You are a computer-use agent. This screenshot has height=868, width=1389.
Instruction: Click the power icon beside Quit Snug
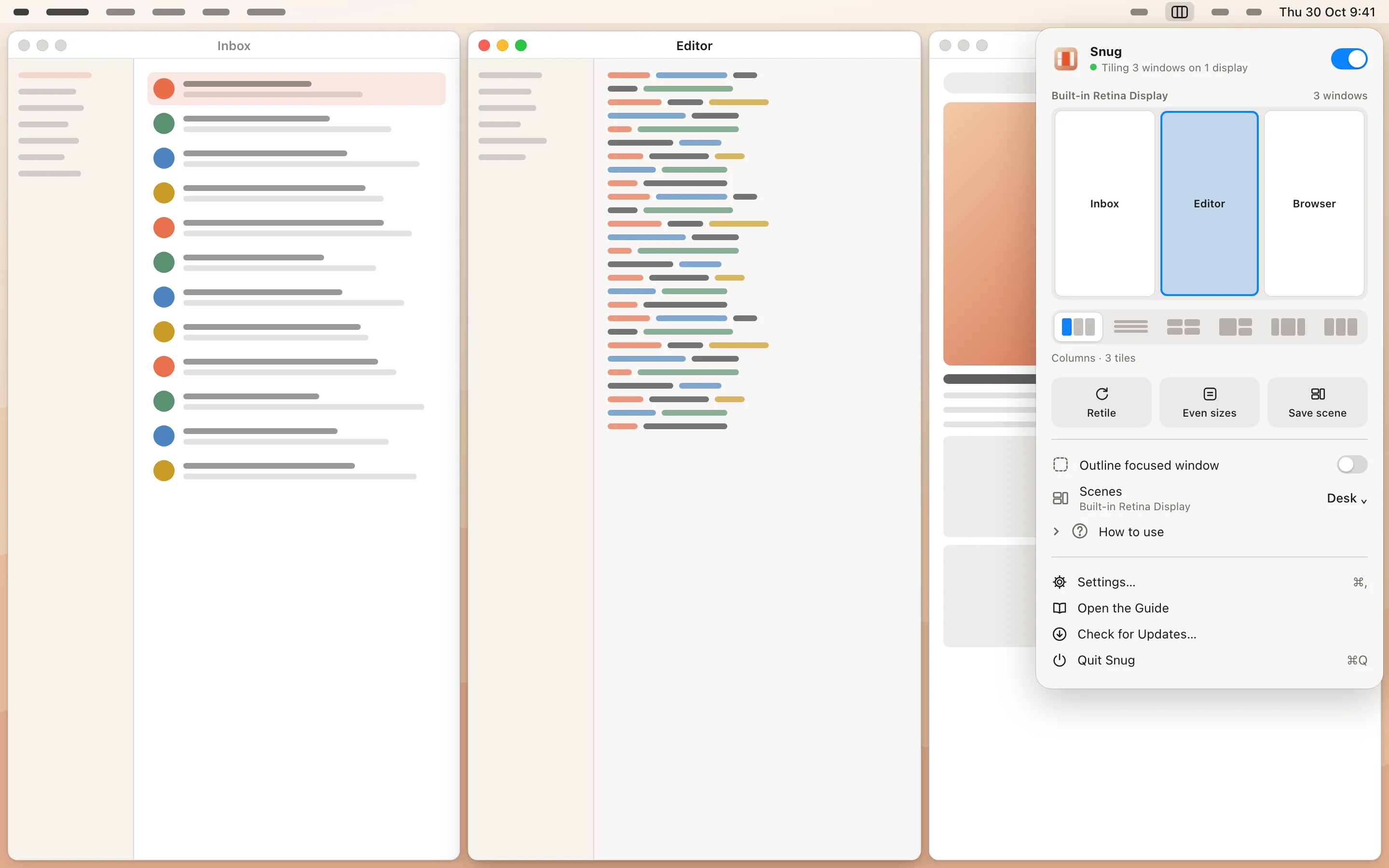point(1060,660)
